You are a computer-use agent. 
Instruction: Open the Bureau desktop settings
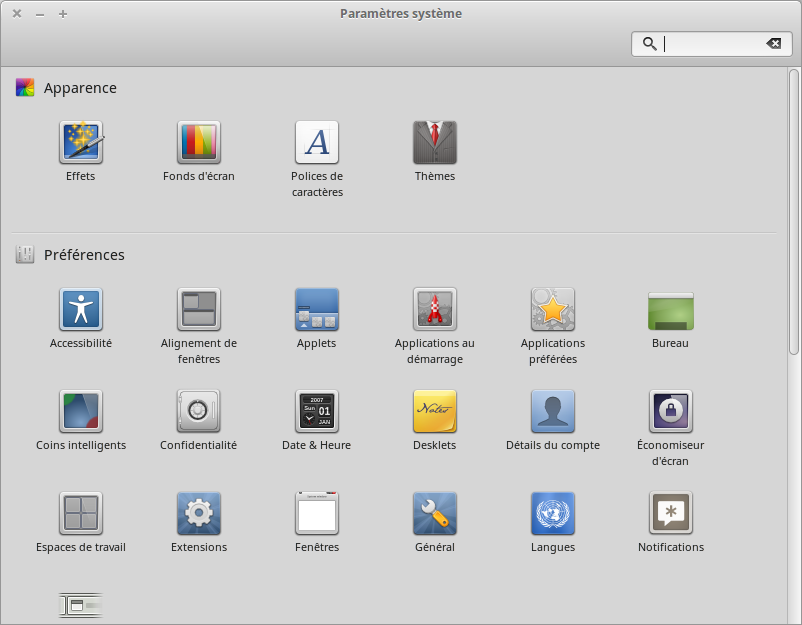click(671, 310)
